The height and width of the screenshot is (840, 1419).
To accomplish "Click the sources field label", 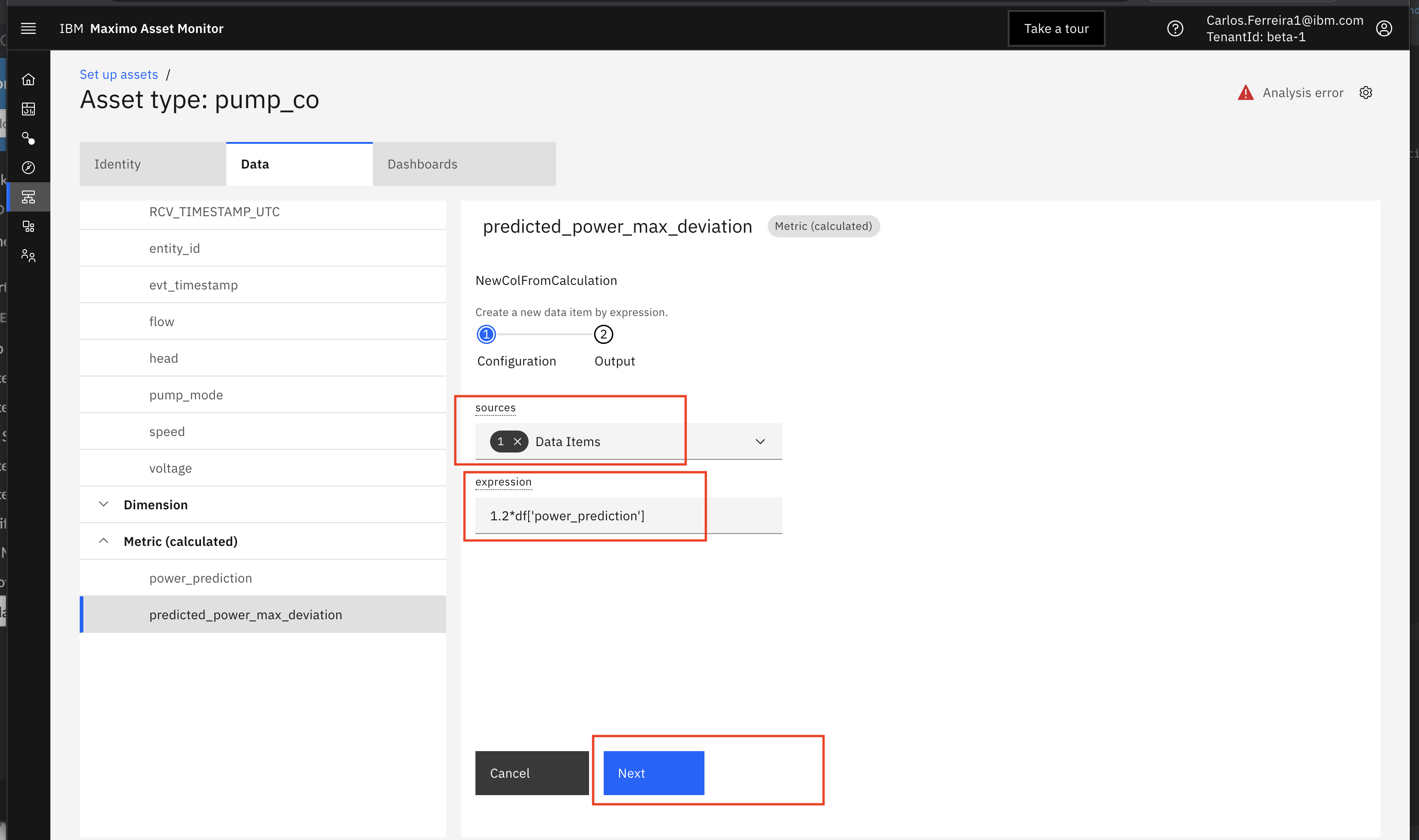I will (x=495, y=408).
